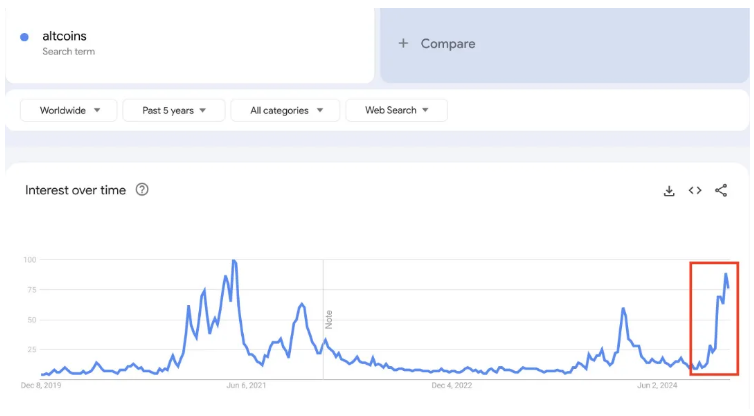
Task: Click the Jun 2, 2024 axis label
Action: pyautogui.click(x=657, y=385)
